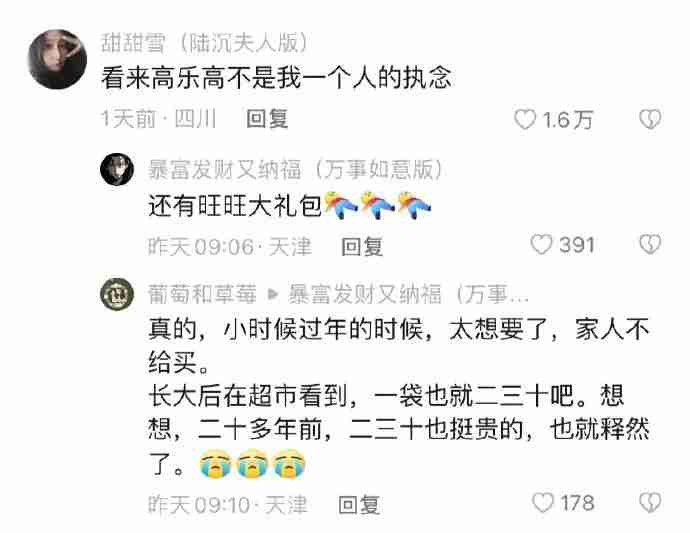The height and width of the screenshot is (533, 690).
Task: Open username 甜甜雪（陆沉夫人版）
Action: coord(204,43)
